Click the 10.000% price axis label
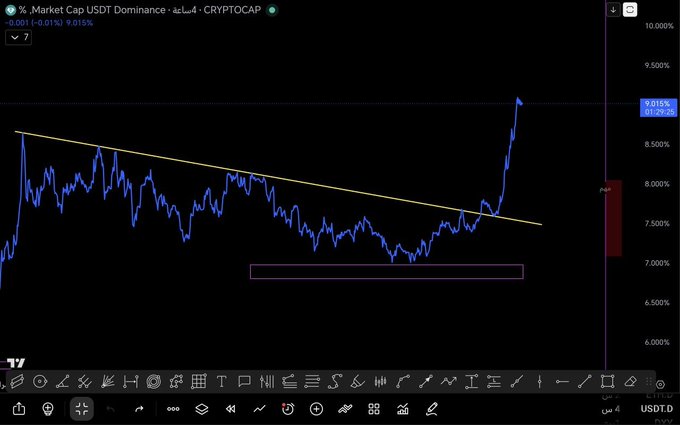Image resolution: width=680 pixels, height=425 pixels. 659,26
